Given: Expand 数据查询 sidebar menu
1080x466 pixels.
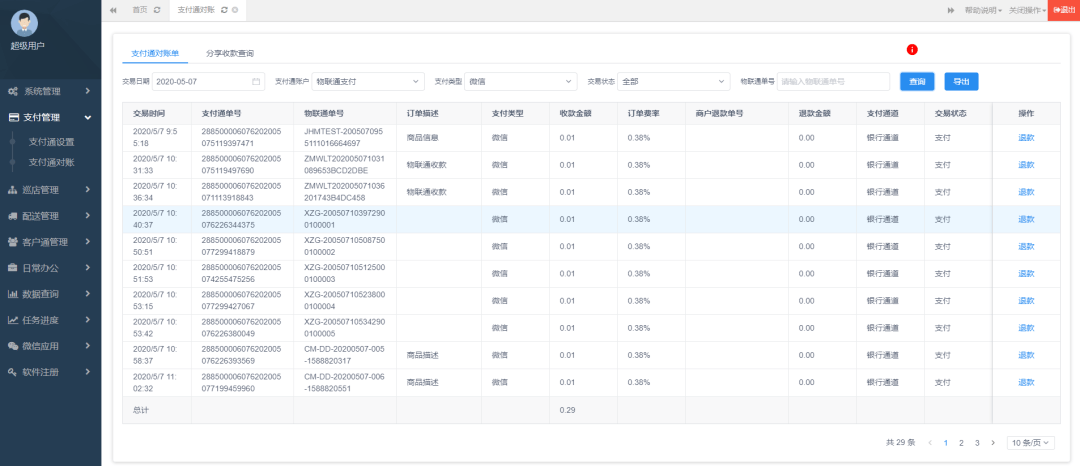Looking at the screenshot, I should [x=50, y=294].
